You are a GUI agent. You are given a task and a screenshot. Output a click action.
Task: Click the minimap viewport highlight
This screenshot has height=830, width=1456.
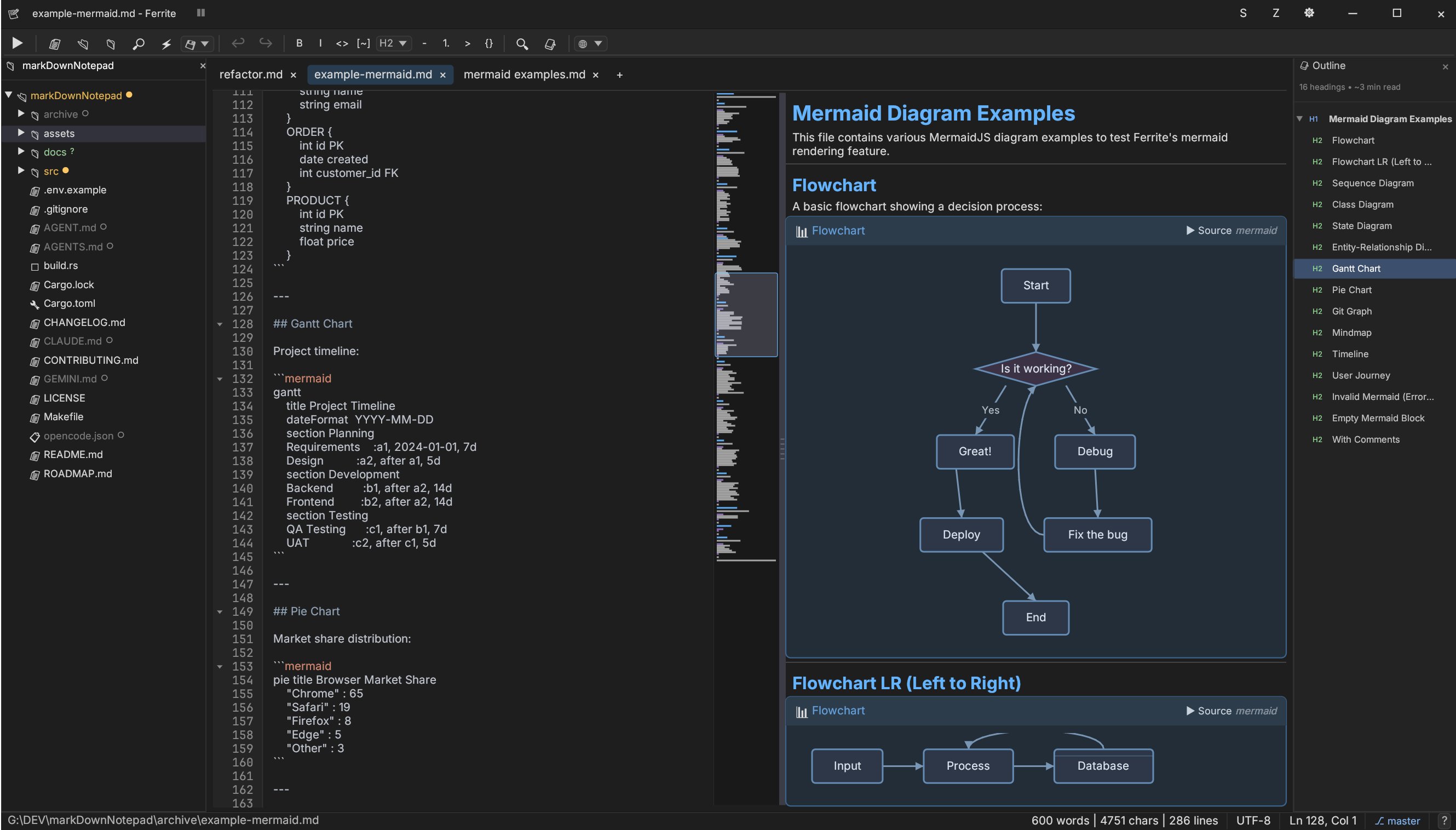tap(746, 314)
